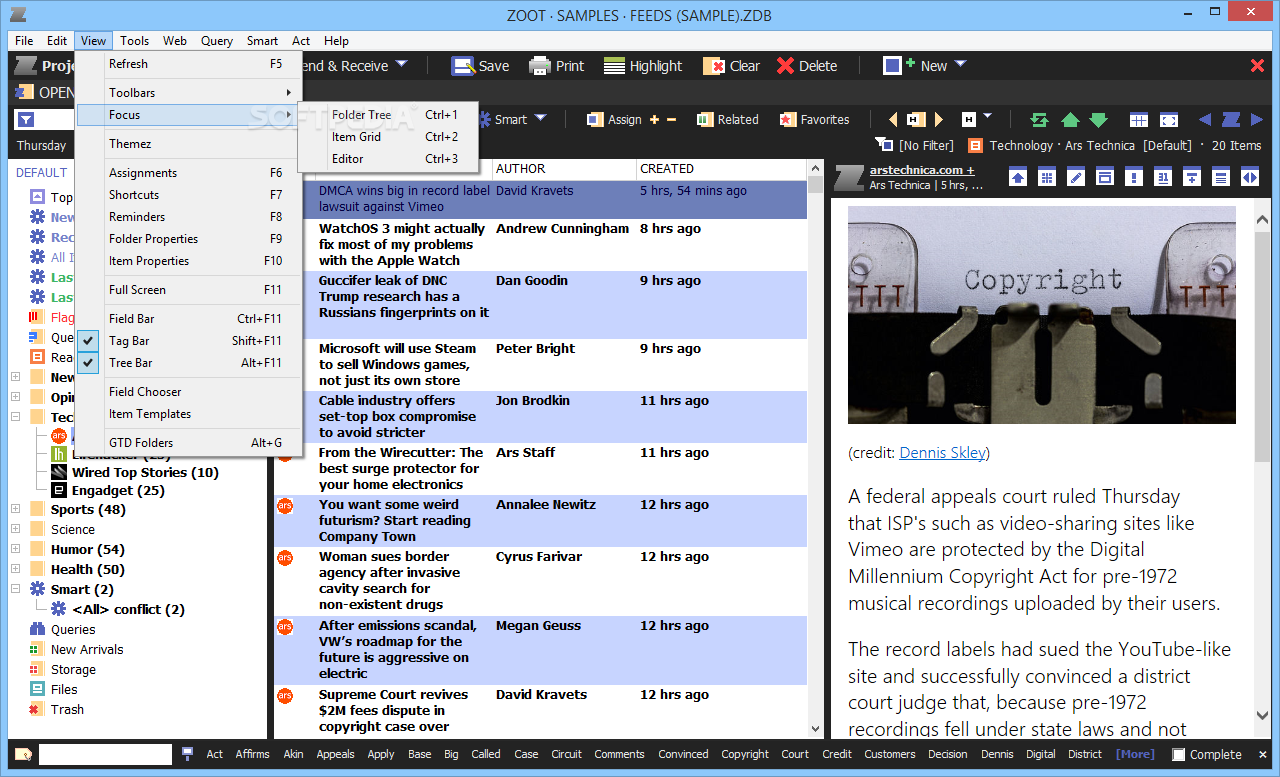Click the tag bar text input field
This screenshot has height=777, width=1280.
point(105,754)
